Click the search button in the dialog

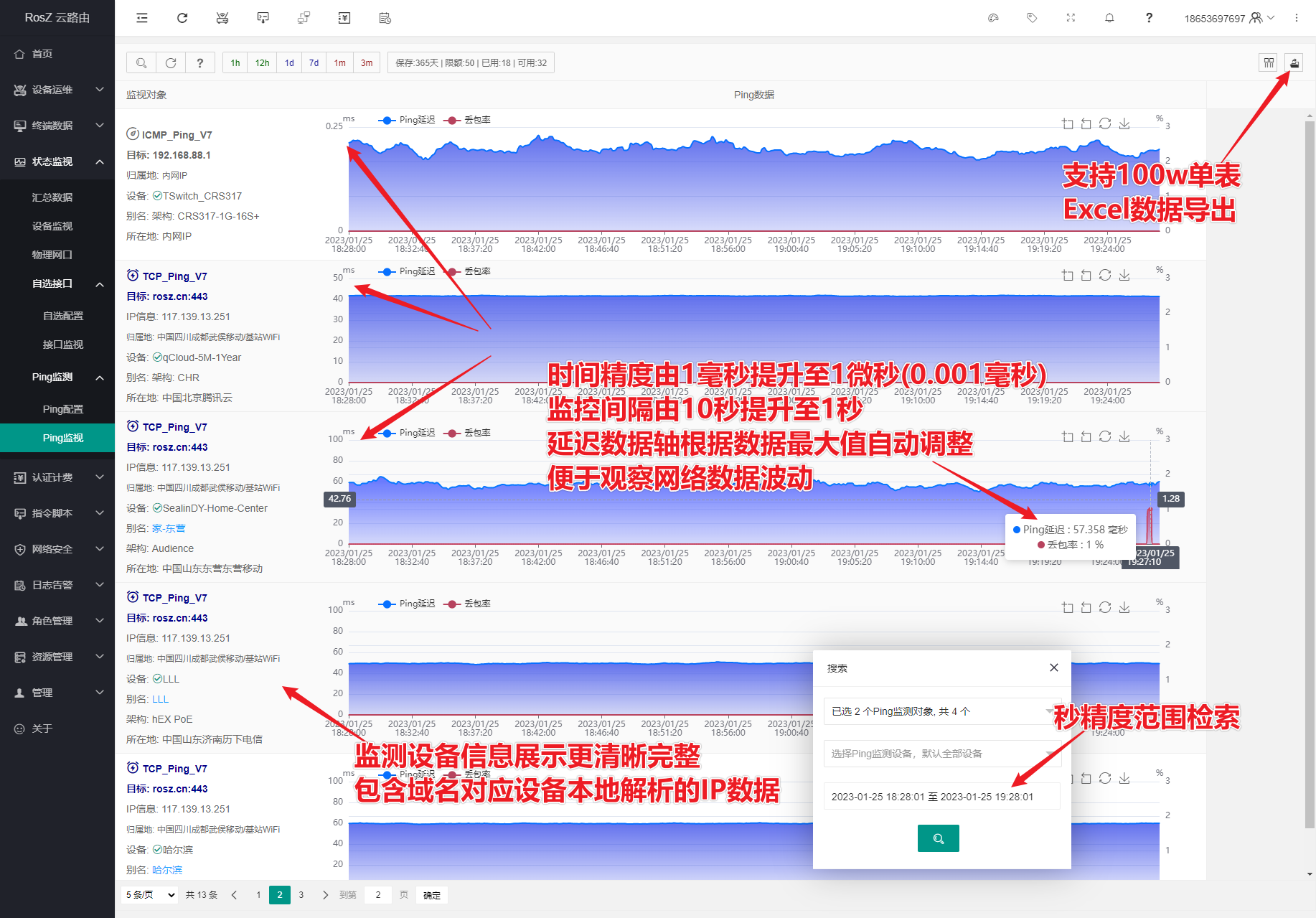click(x=938, y=838)
